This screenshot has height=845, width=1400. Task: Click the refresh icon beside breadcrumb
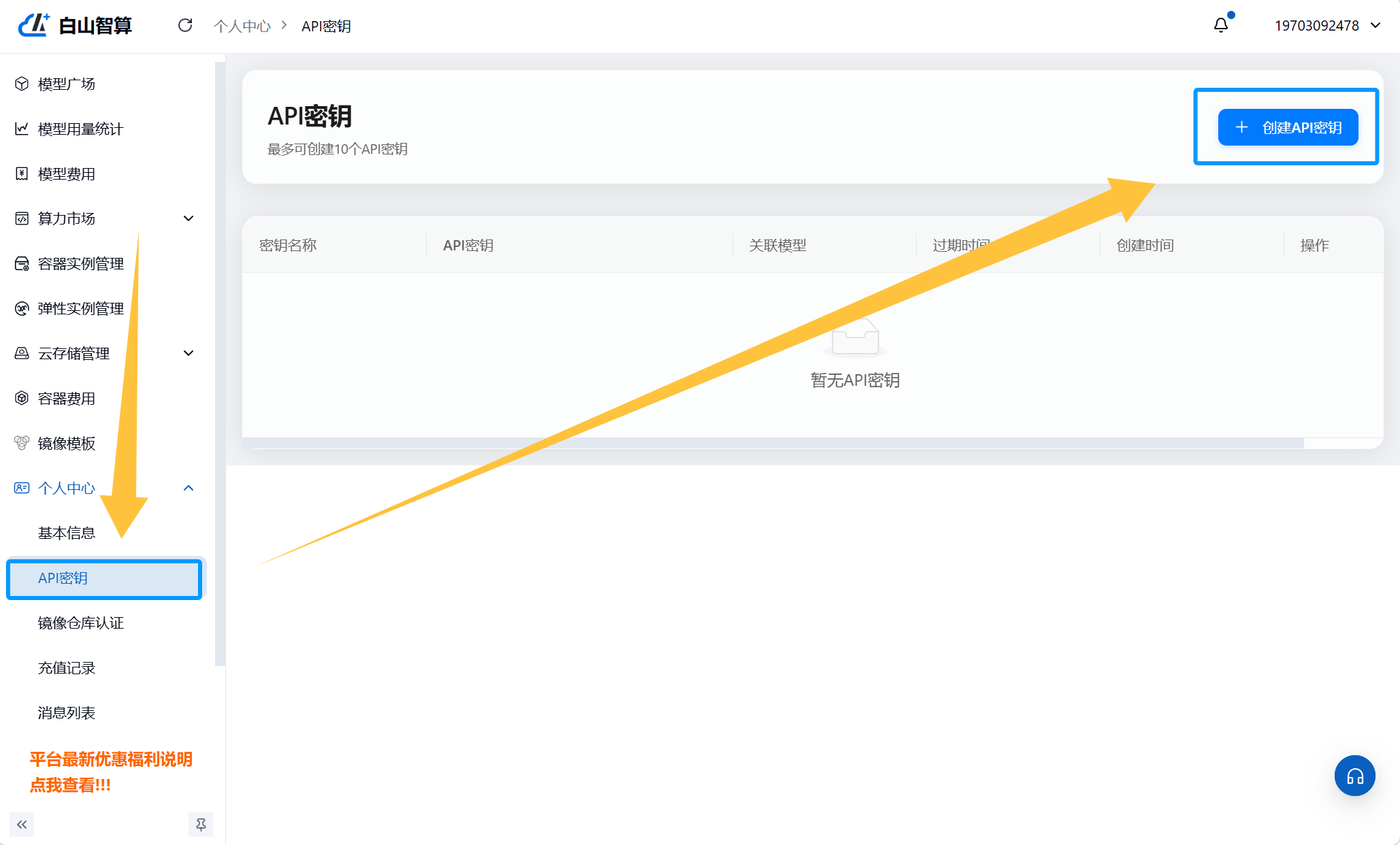(185, 25)
